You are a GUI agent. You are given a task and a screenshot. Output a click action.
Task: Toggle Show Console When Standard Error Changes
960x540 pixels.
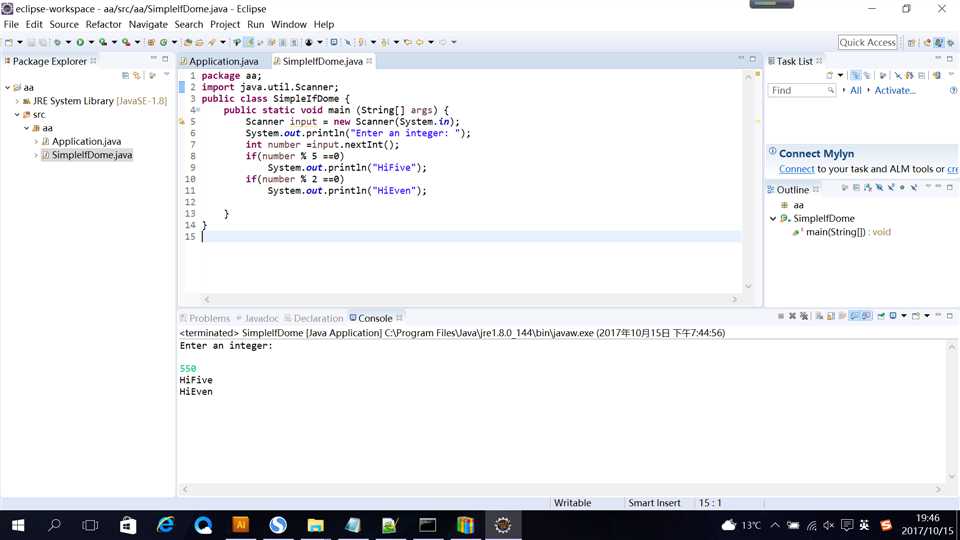click(x=866, y=316)
